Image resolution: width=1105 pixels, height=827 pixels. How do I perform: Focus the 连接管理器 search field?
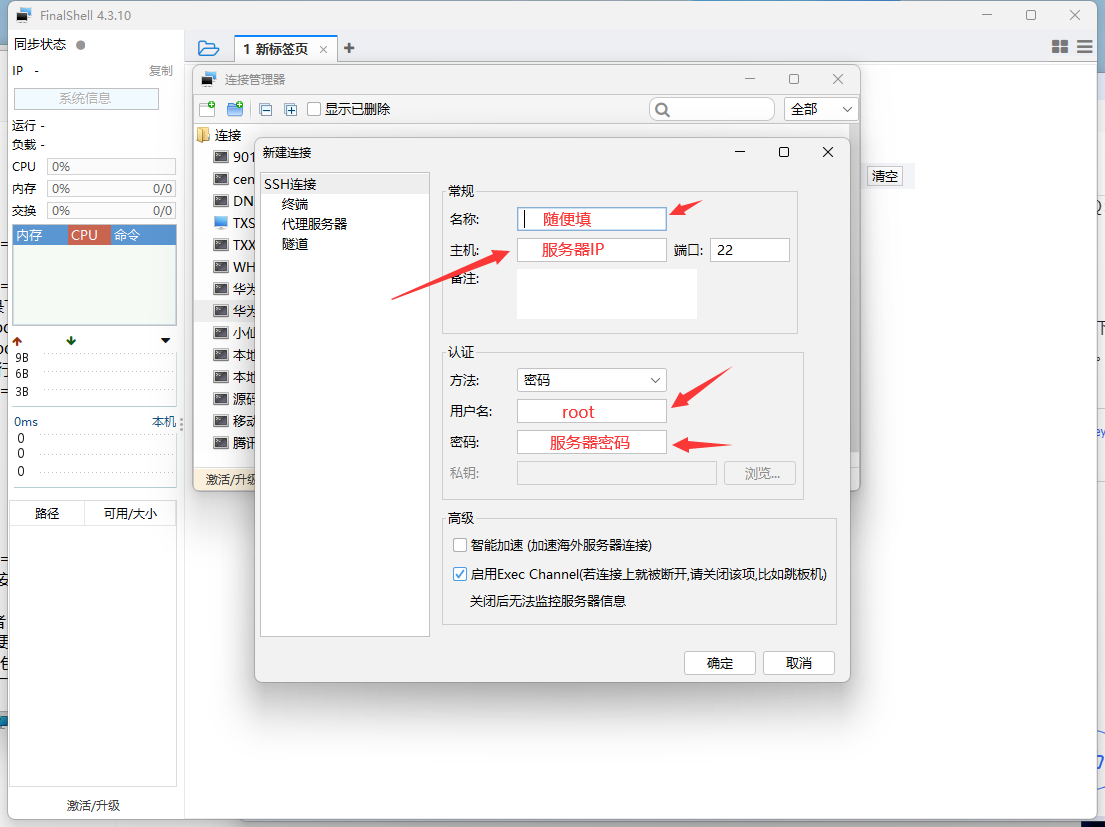[712, 109]
